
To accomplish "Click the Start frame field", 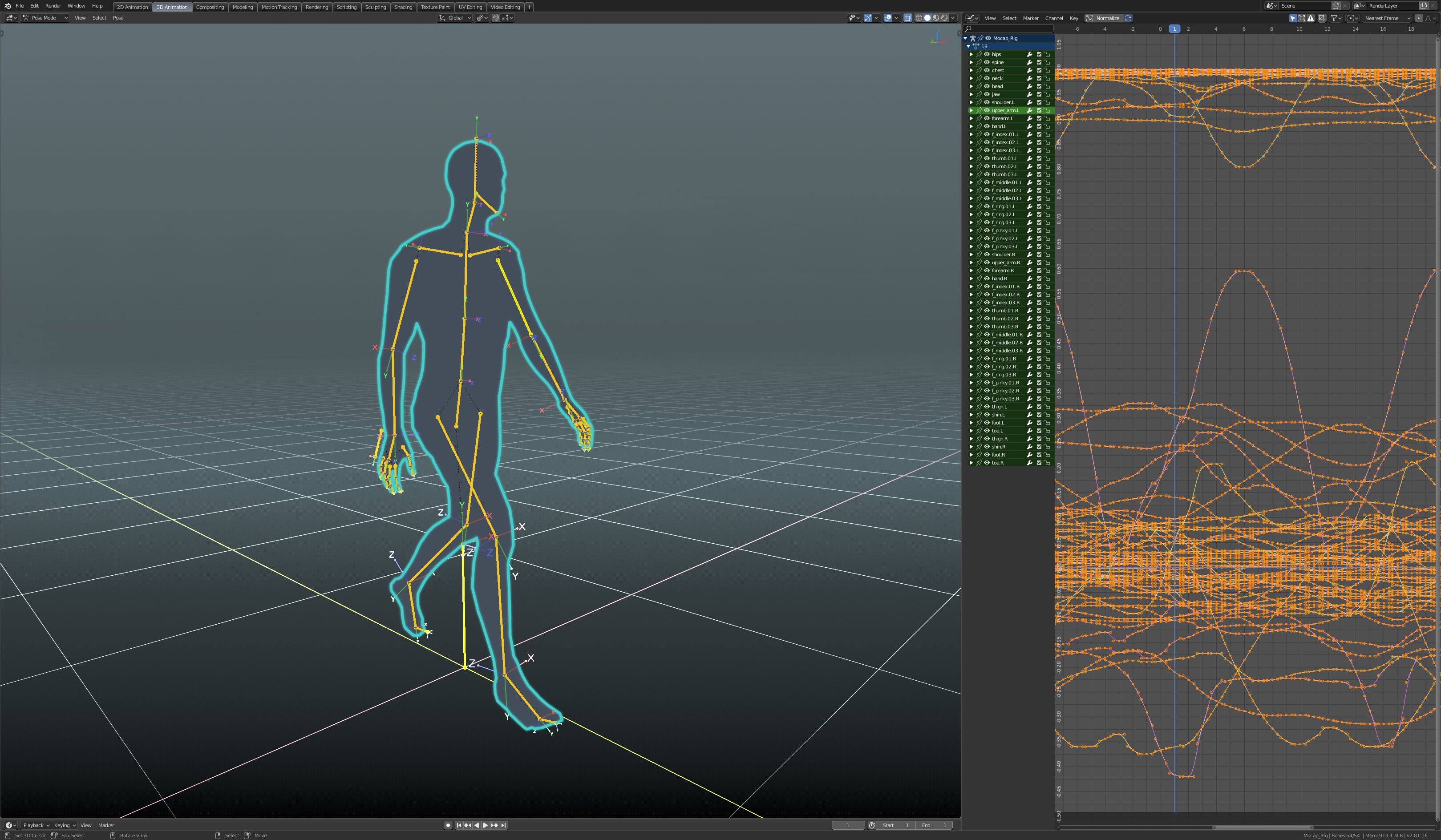I will [896, 825].
